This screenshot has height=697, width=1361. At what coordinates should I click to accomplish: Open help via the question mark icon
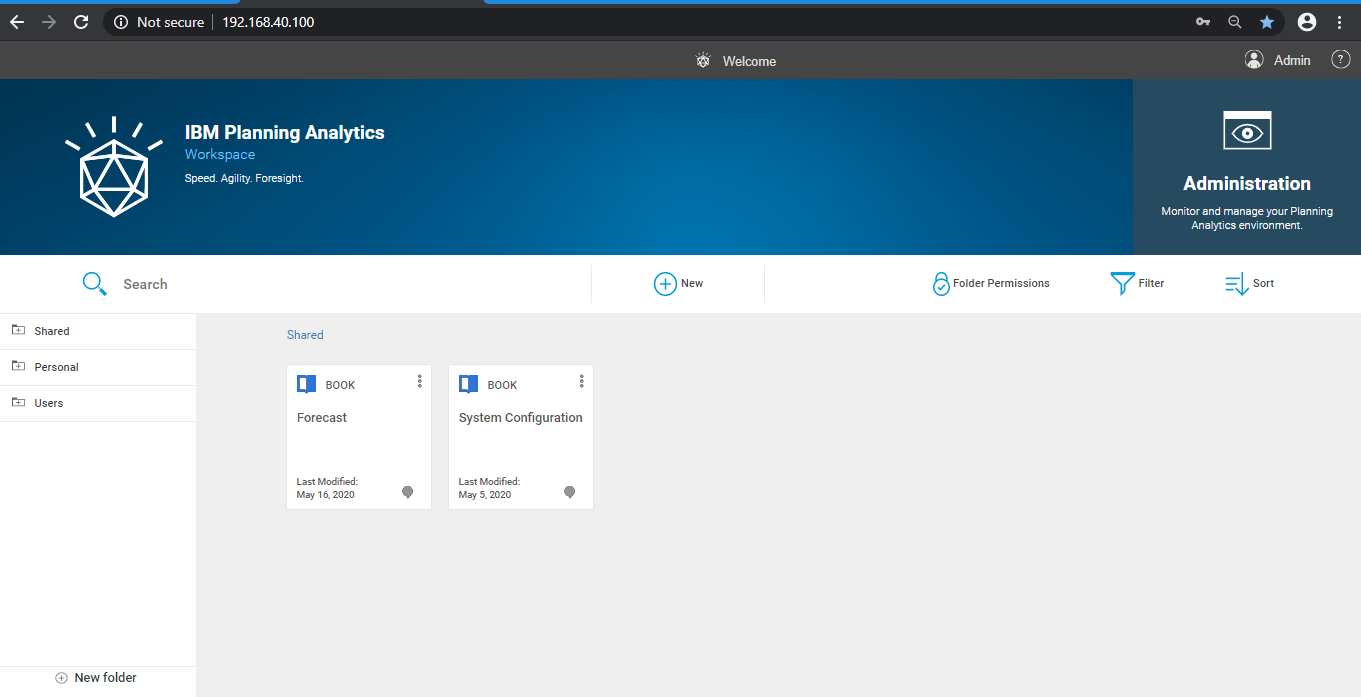1340,59
